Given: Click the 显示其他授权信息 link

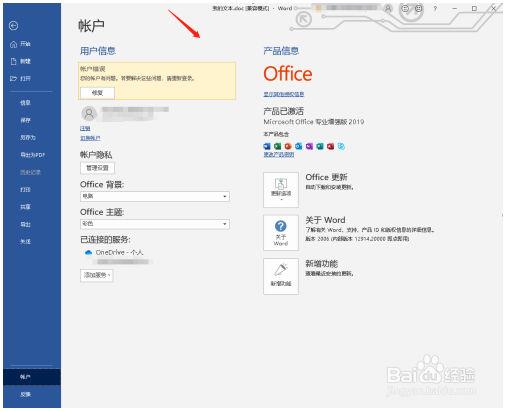Looking at the screenshot, I should pos(284,94).
